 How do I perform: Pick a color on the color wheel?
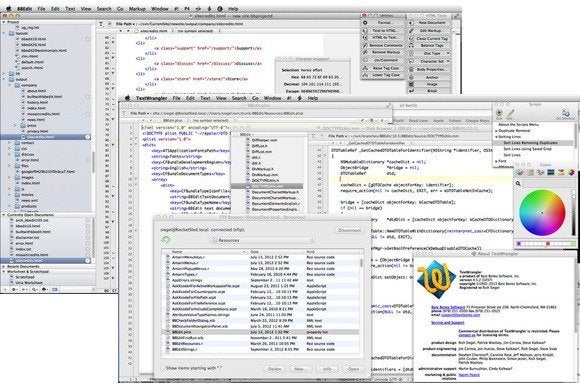point(542,213)
